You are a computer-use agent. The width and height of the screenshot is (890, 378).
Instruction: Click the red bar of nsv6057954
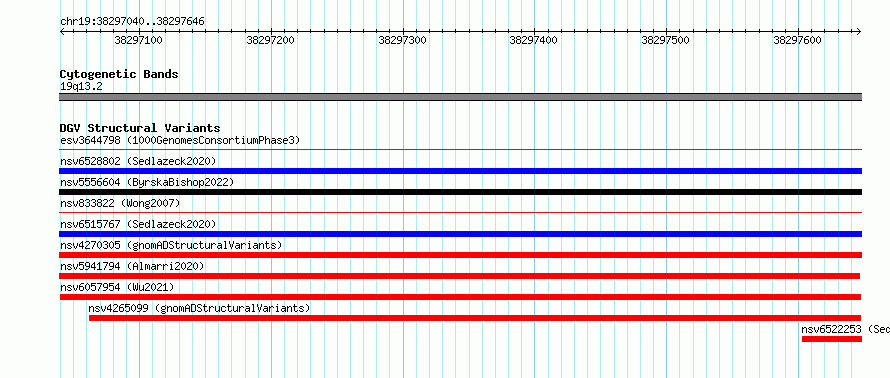pyautogui.click(x=460, y=297)
